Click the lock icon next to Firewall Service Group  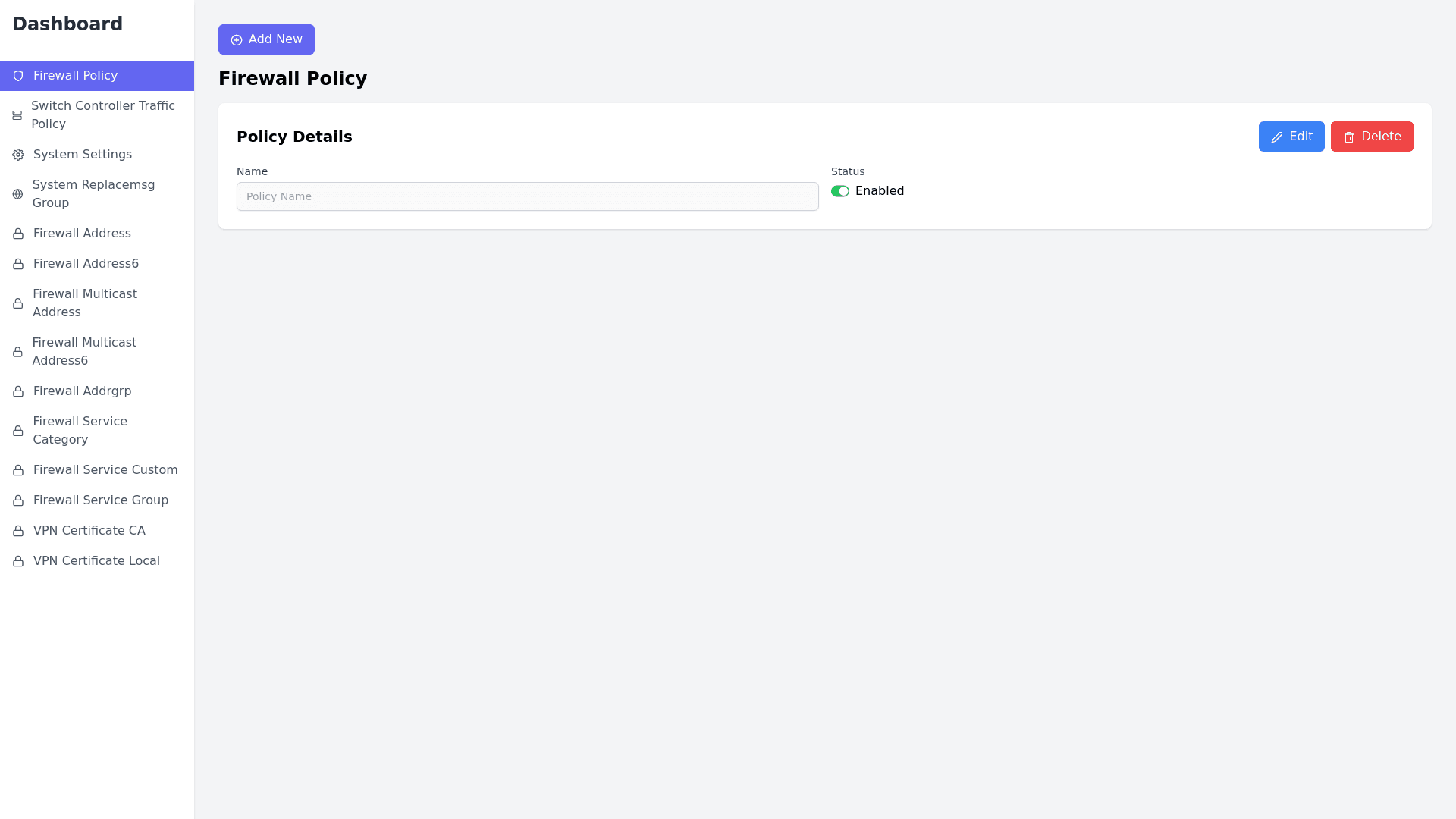coord(18,500)
